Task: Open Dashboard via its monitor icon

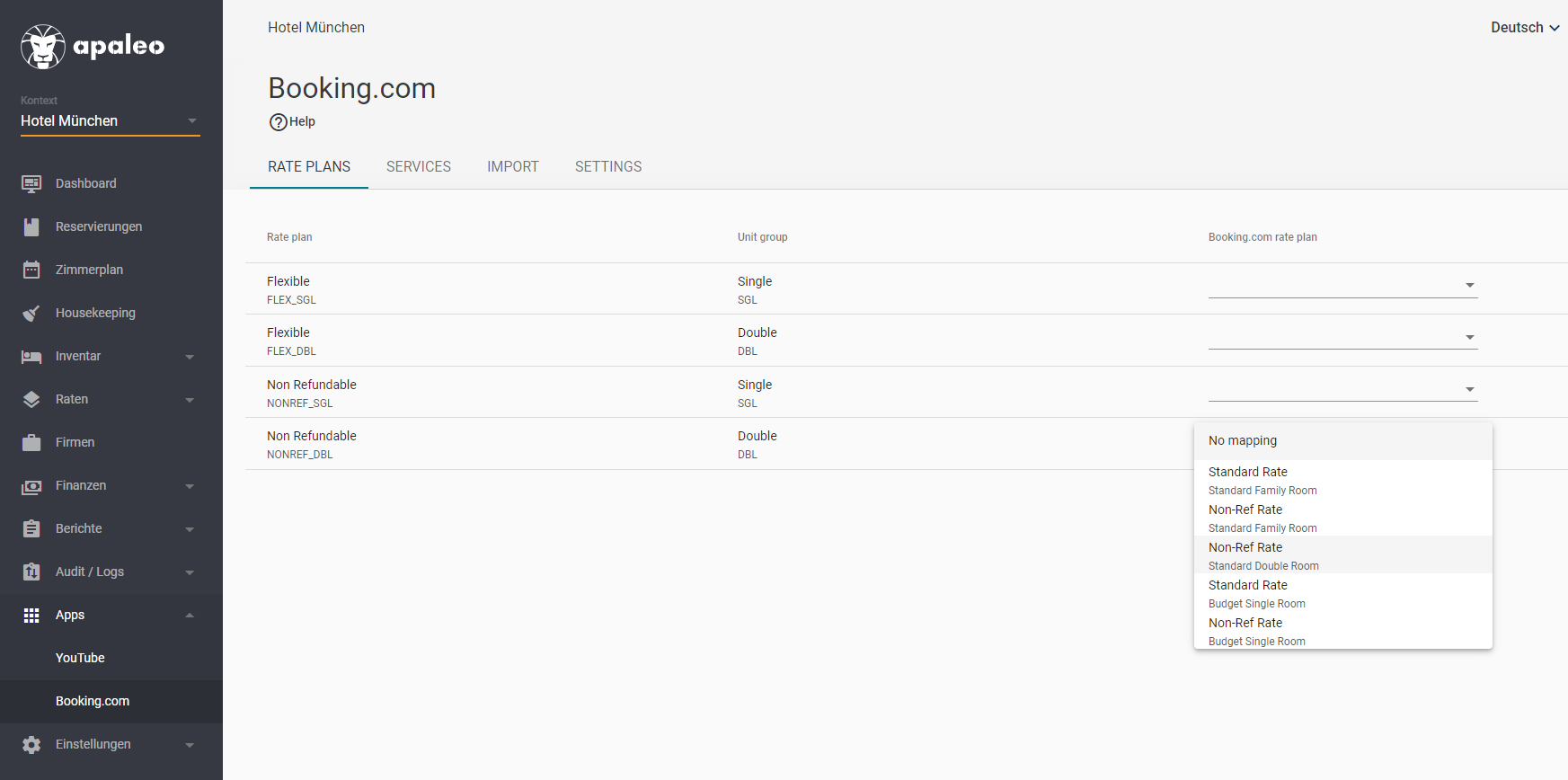Action: (31, 183)
